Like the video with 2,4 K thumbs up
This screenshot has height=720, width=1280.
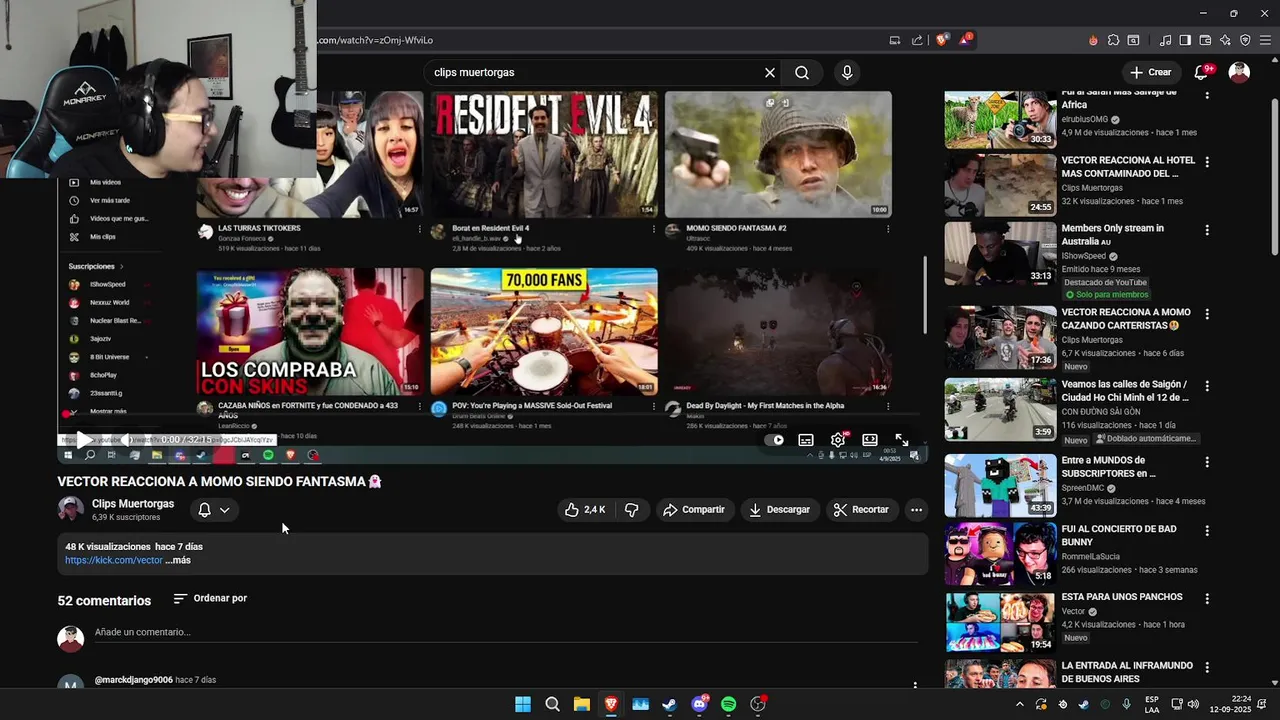pyautogui.click(x=585, y=510)
